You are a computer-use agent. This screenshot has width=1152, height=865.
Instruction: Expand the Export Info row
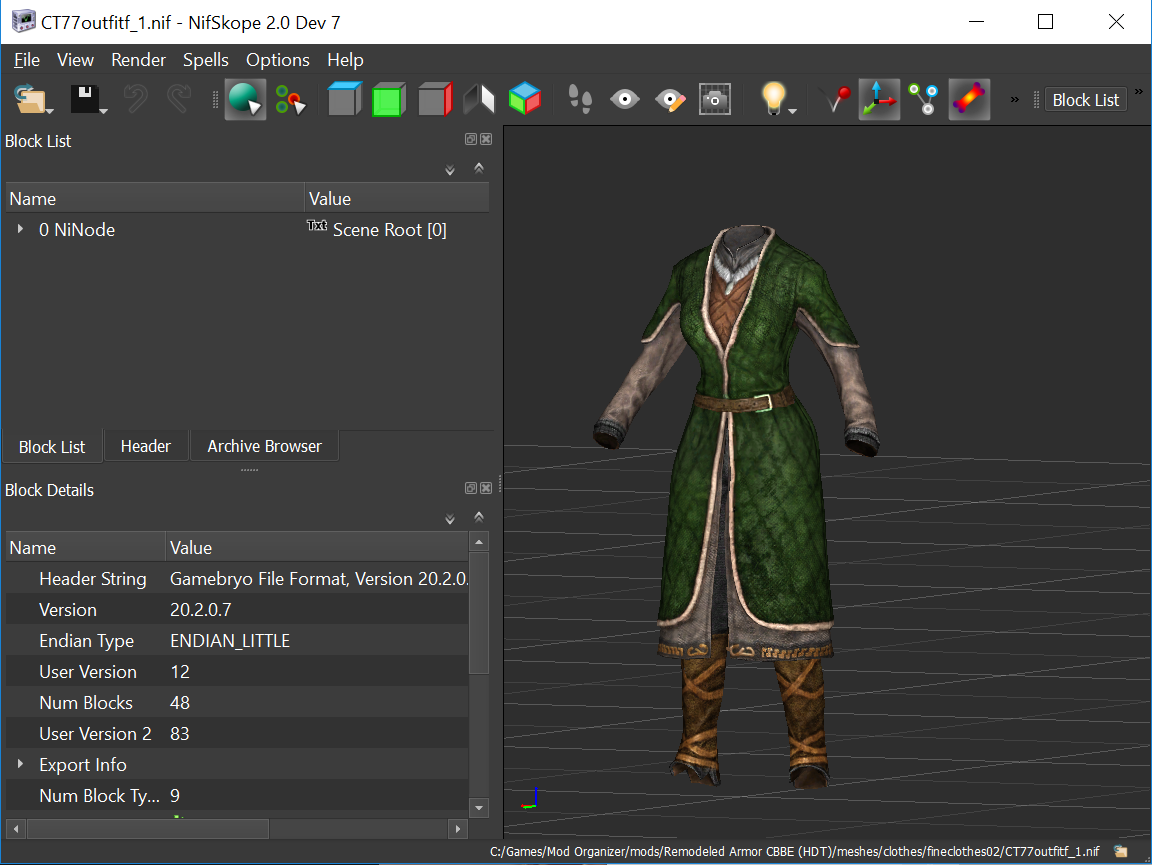click(20, 764)
